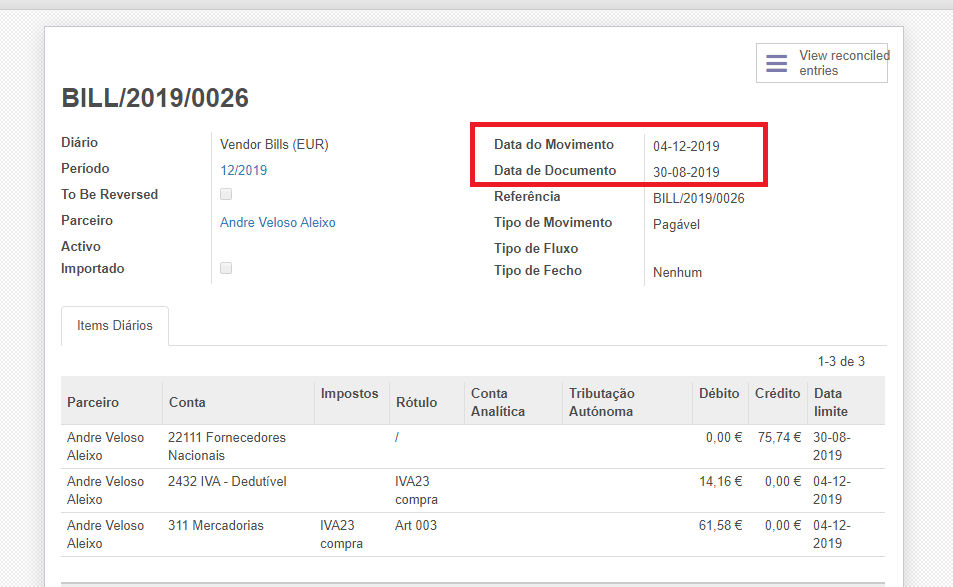
Task: Open partner link Andre Veloso Aleixo
Action: 277,222
